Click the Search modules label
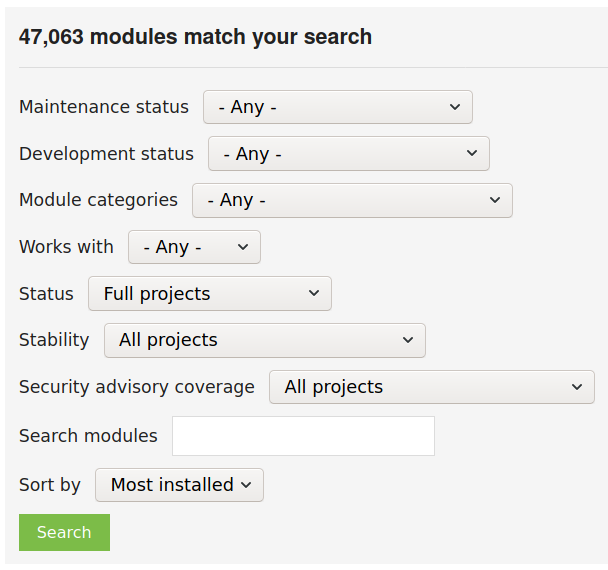 (x=88, y=436)
